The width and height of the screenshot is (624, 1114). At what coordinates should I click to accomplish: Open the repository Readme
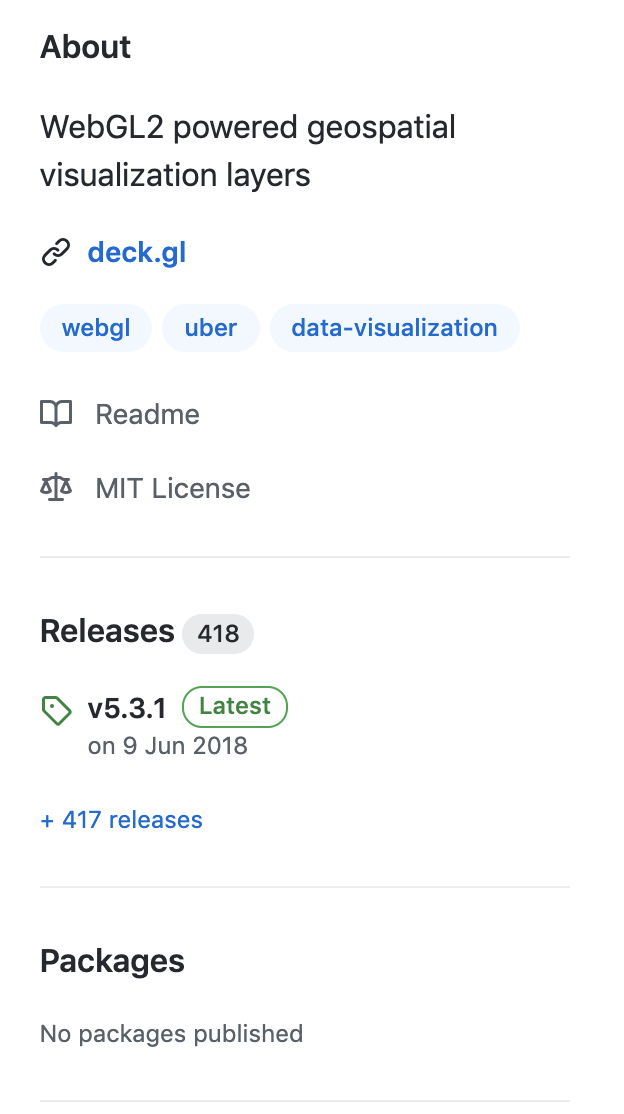coord(147,413)
